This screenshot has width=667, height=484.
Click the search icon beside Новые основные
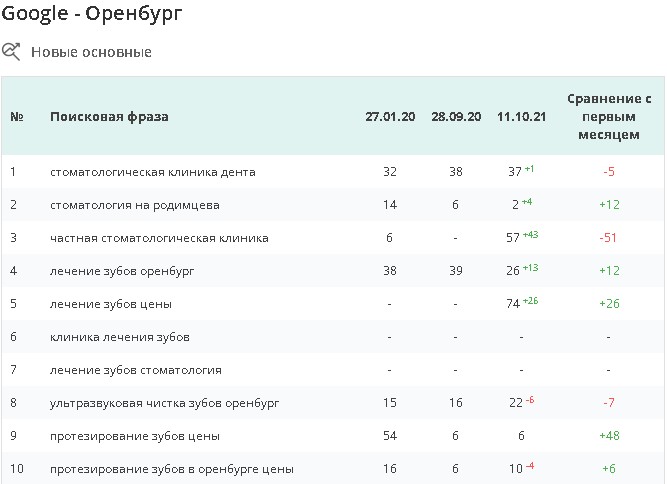12,51
